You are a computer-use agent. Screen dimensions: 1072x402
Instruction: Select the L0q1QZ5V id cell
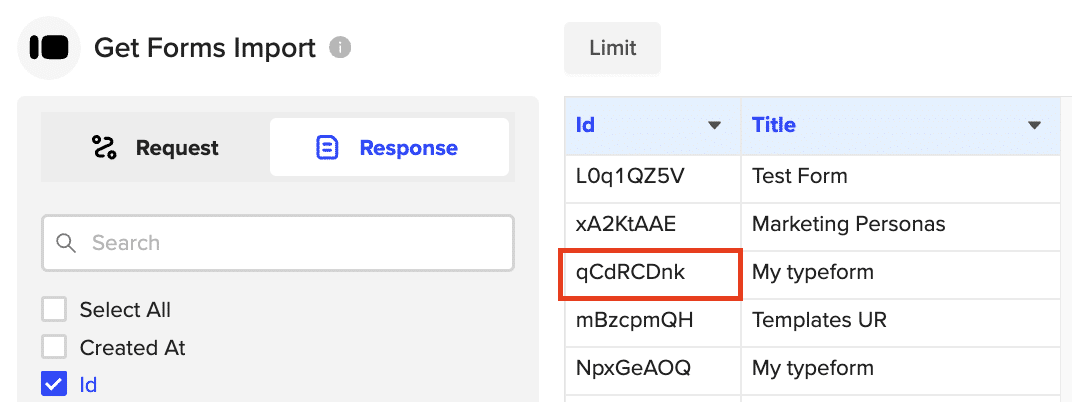tap(651, 177)
